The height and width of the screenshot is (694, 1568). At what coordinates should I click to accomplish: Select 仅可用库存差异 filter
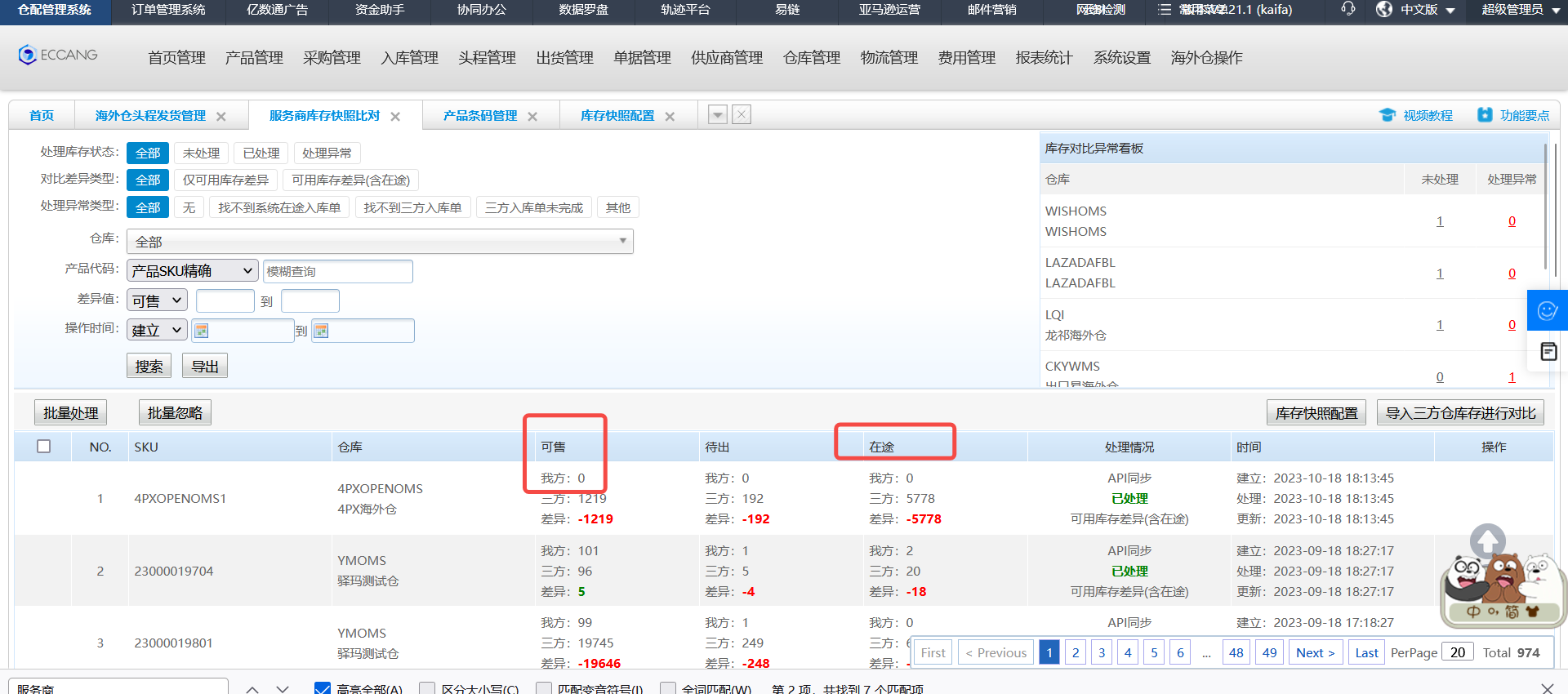pos(225,180)
